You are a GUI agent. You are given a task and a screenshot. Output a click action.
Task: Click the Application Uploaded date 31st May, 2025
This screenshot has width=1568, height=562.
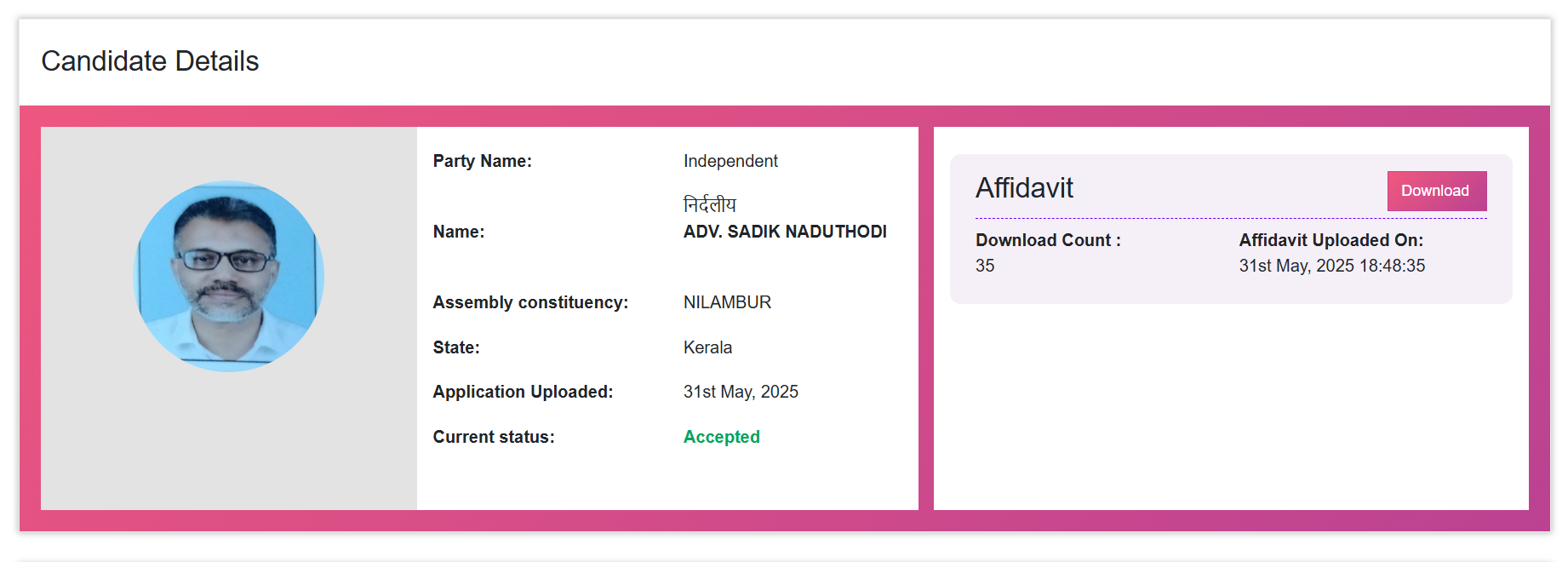click(x=741, y=392)
